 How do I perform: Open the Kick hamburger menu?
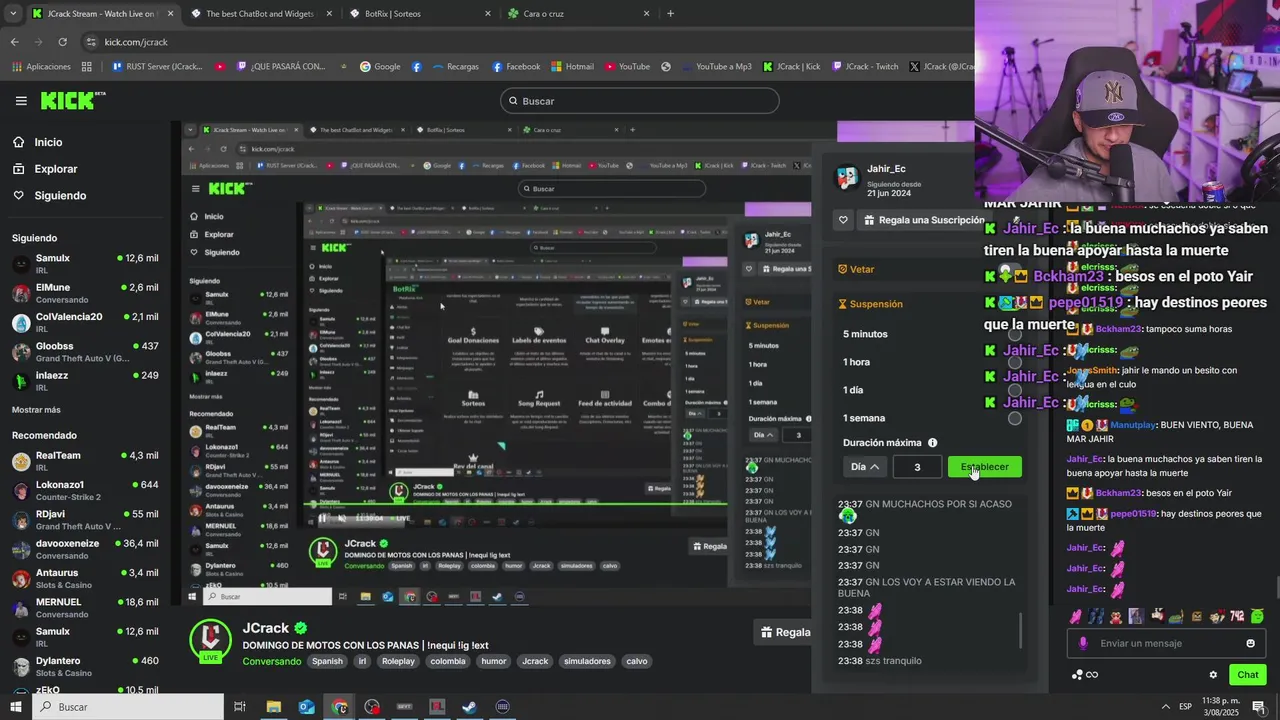tap(21, 100)
